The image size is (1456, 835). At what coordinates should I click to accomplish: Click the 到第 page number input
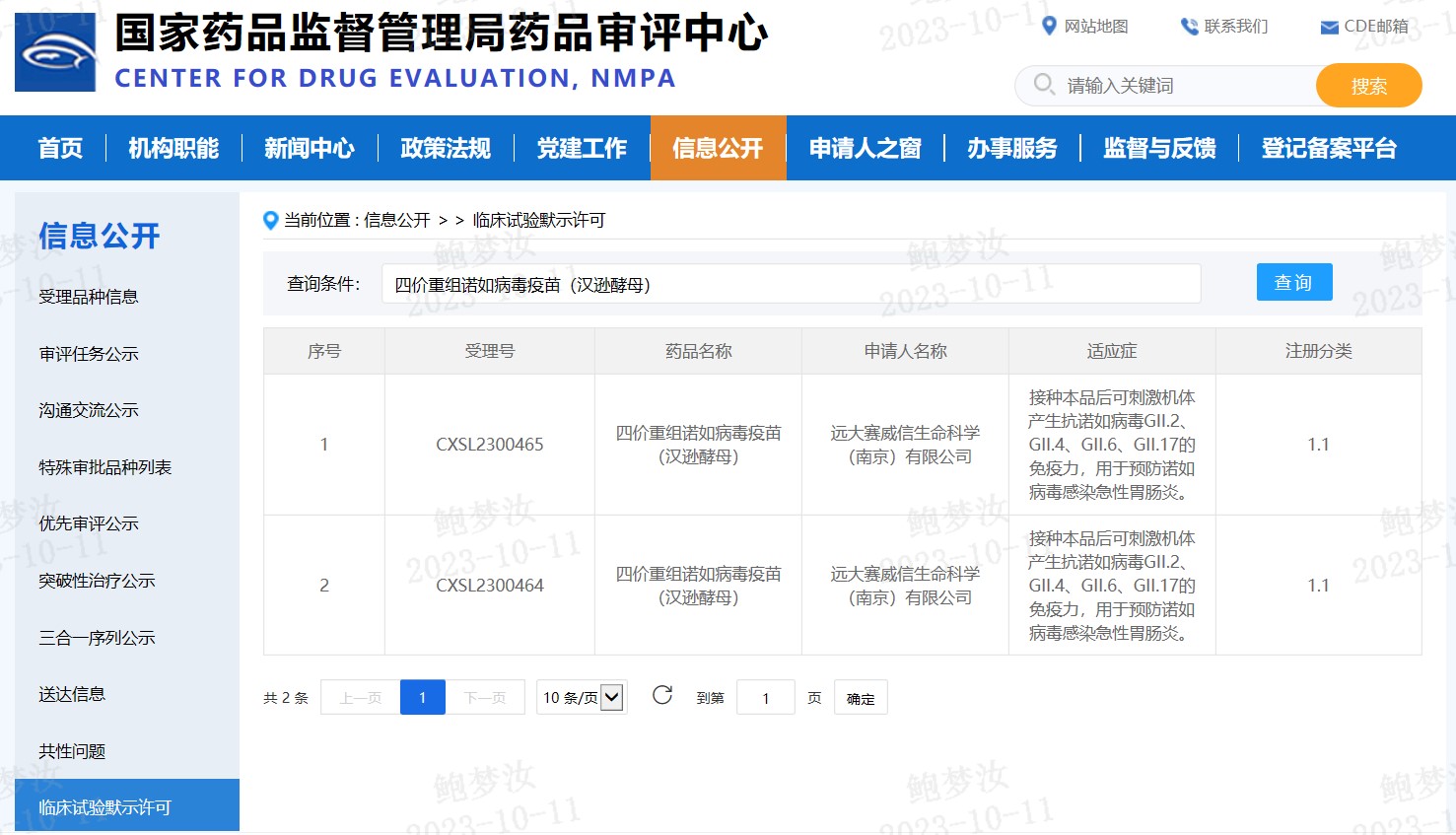pos(766,698)
